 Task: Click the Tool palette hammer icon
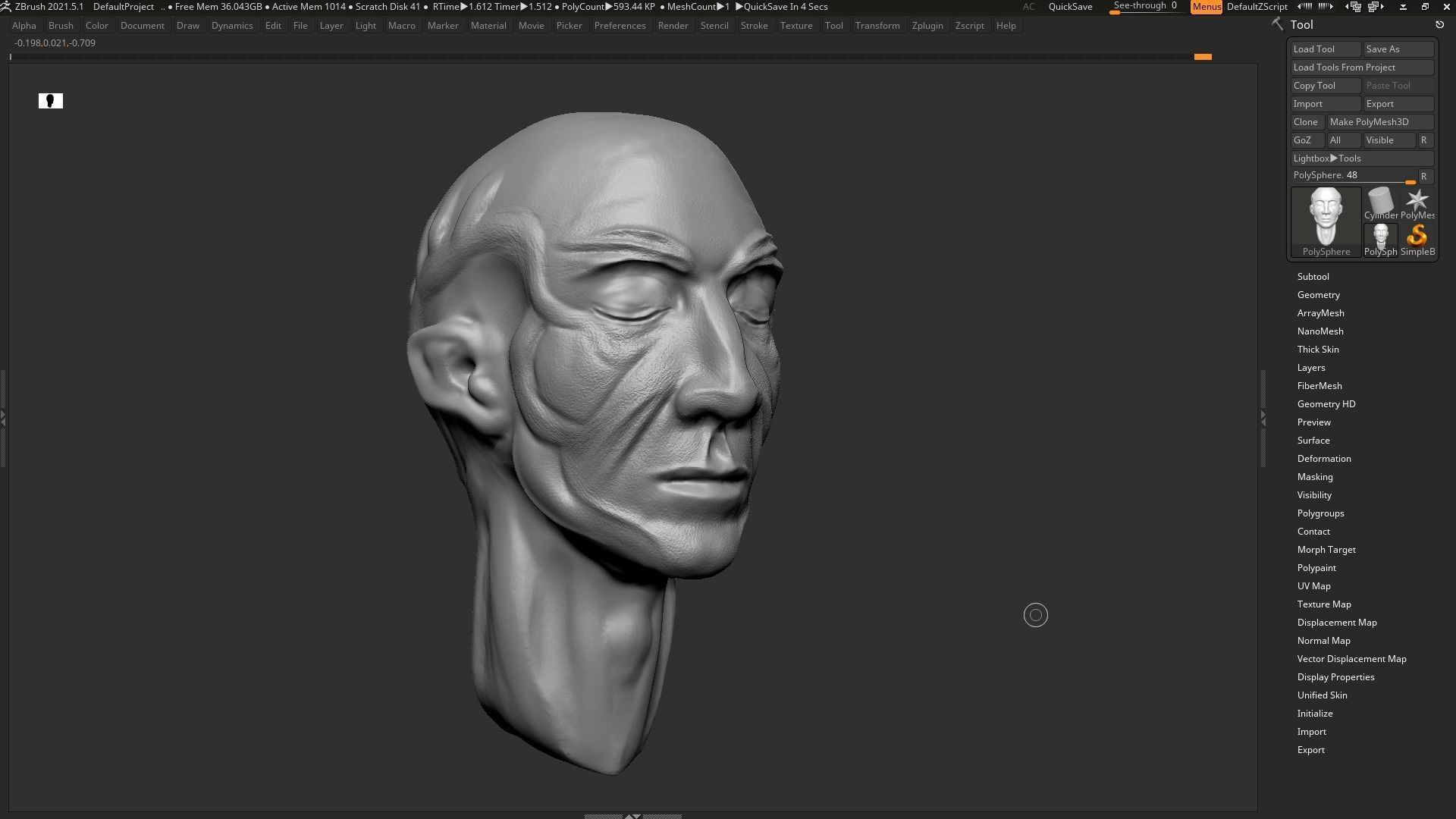pyautogui.click(x=1278, y=24)
